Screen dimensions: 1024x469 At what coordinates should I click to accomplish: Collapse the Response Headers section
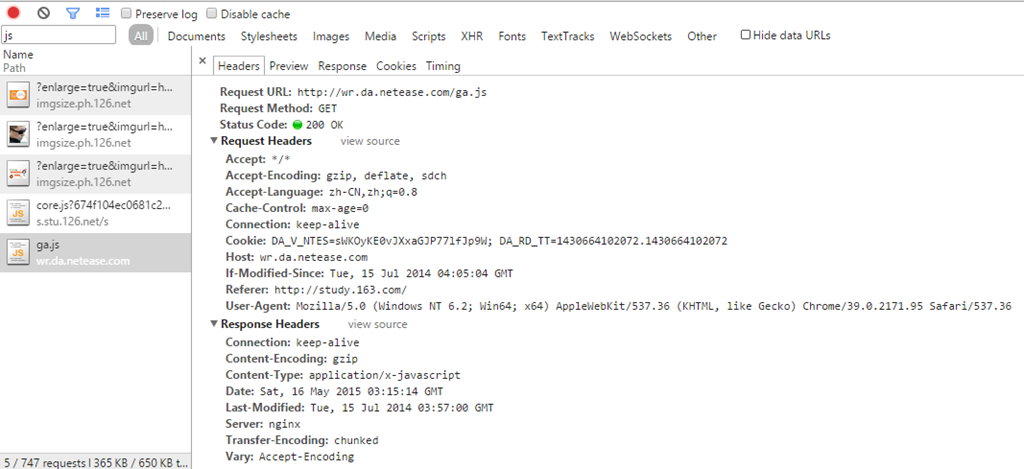tap(214, 325)
